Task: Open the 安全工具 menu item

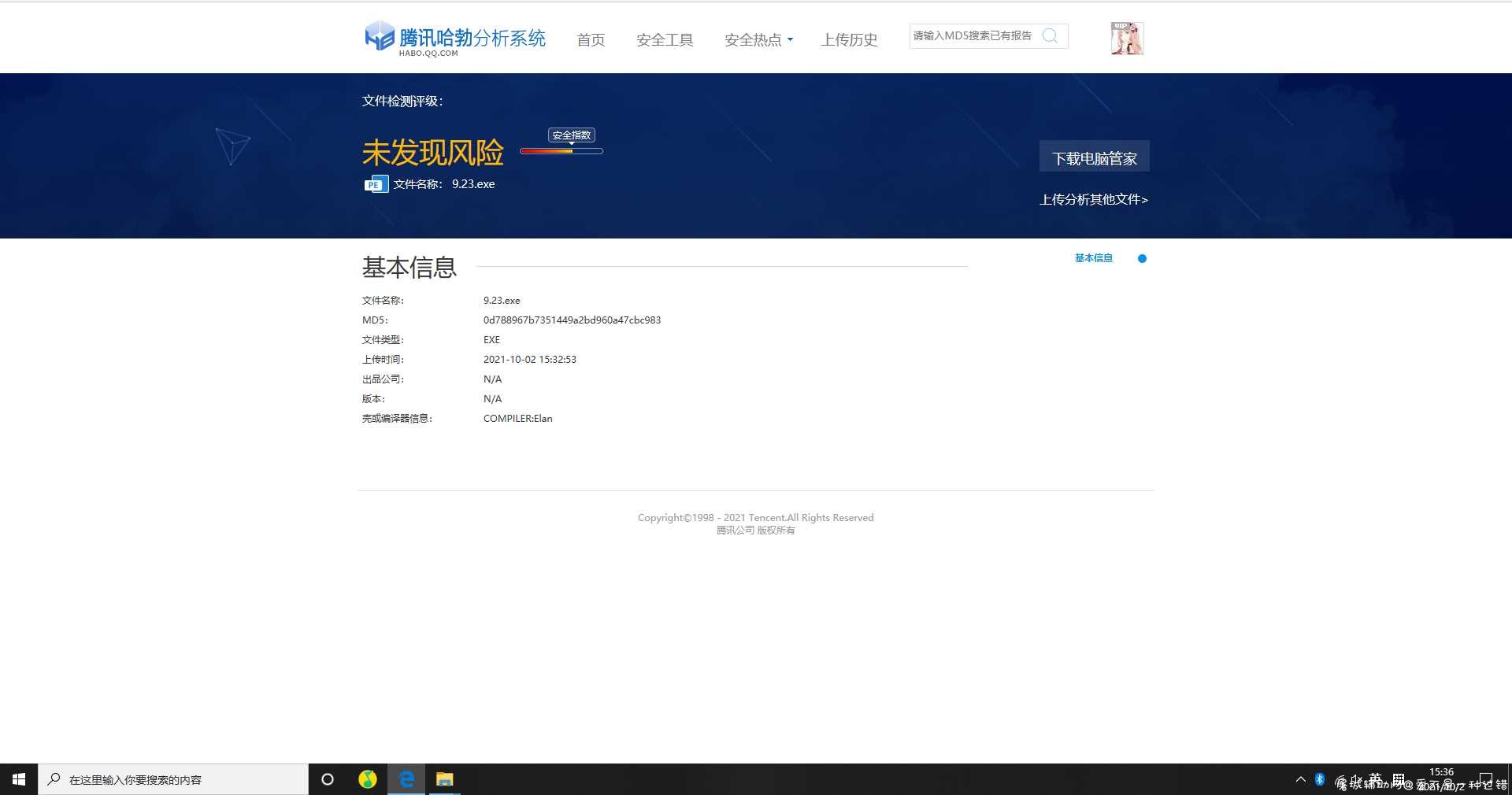Action: coord(665,39)
